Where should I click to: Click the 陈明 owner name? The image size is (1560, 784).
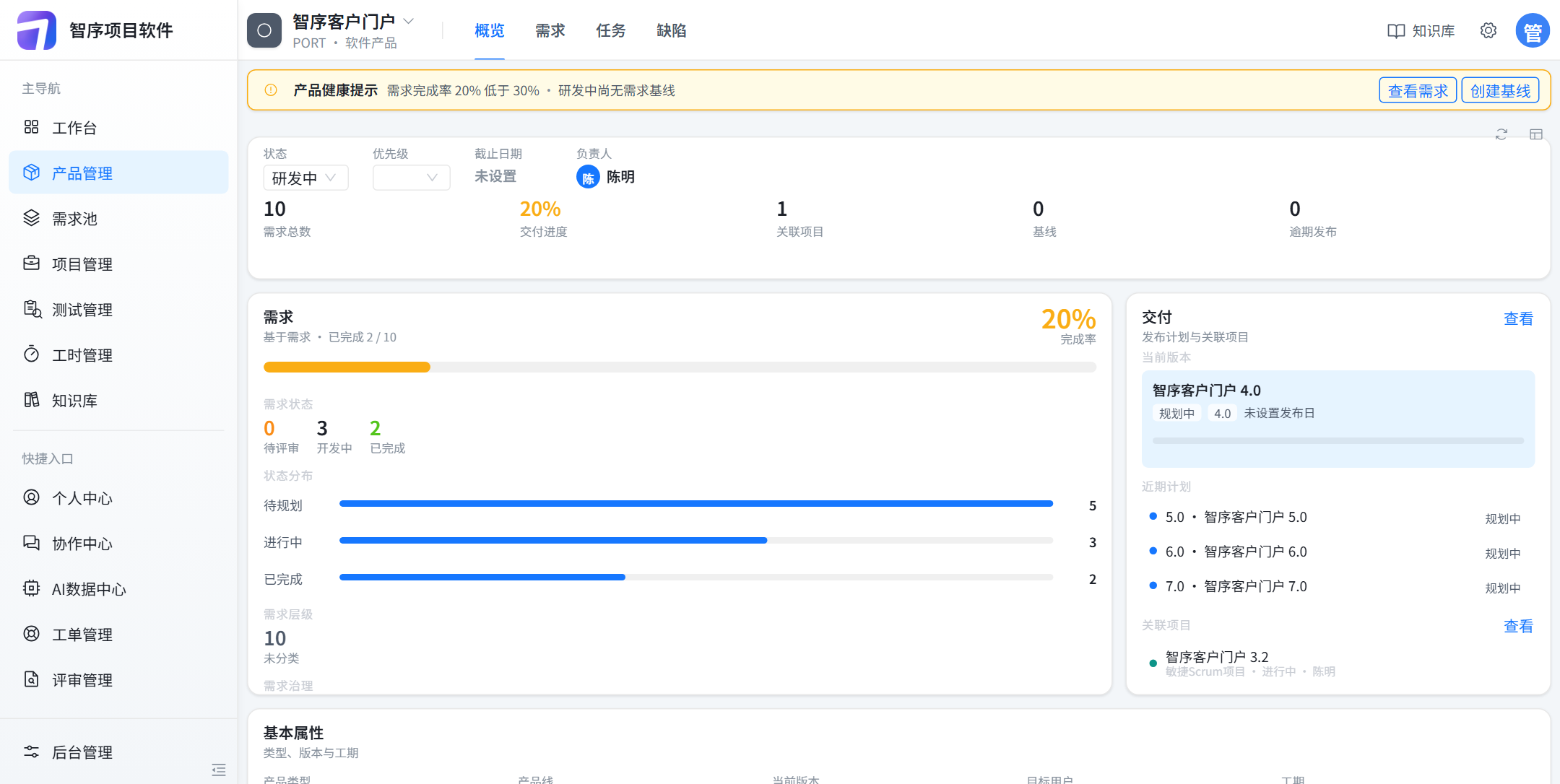coord(620,177)
